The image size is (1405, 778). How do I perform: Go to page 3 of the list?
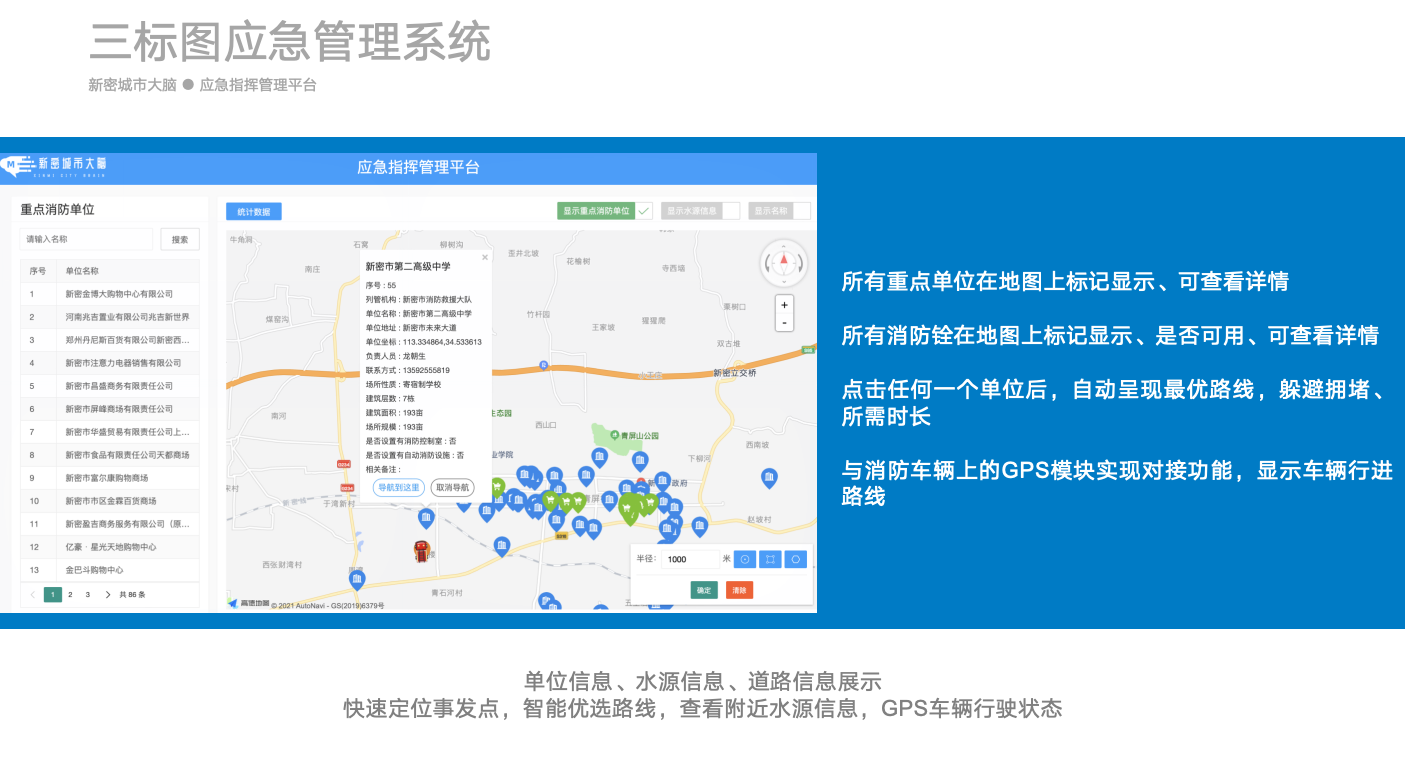(x=87, y=594)
